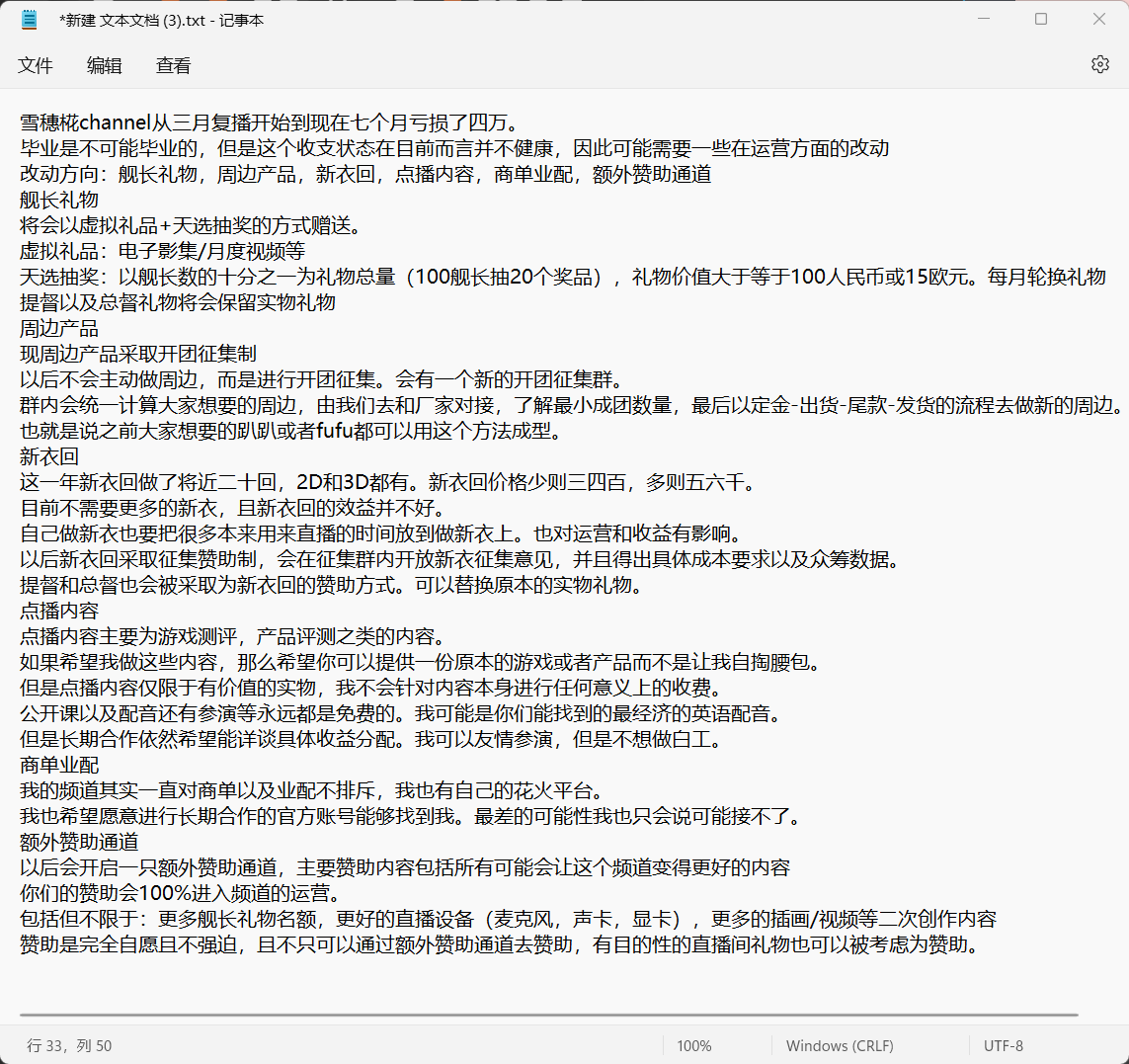Viewport: 1129px width, 1064px height.
Task: Close the Notepad window
Action: click(1099, 20)
